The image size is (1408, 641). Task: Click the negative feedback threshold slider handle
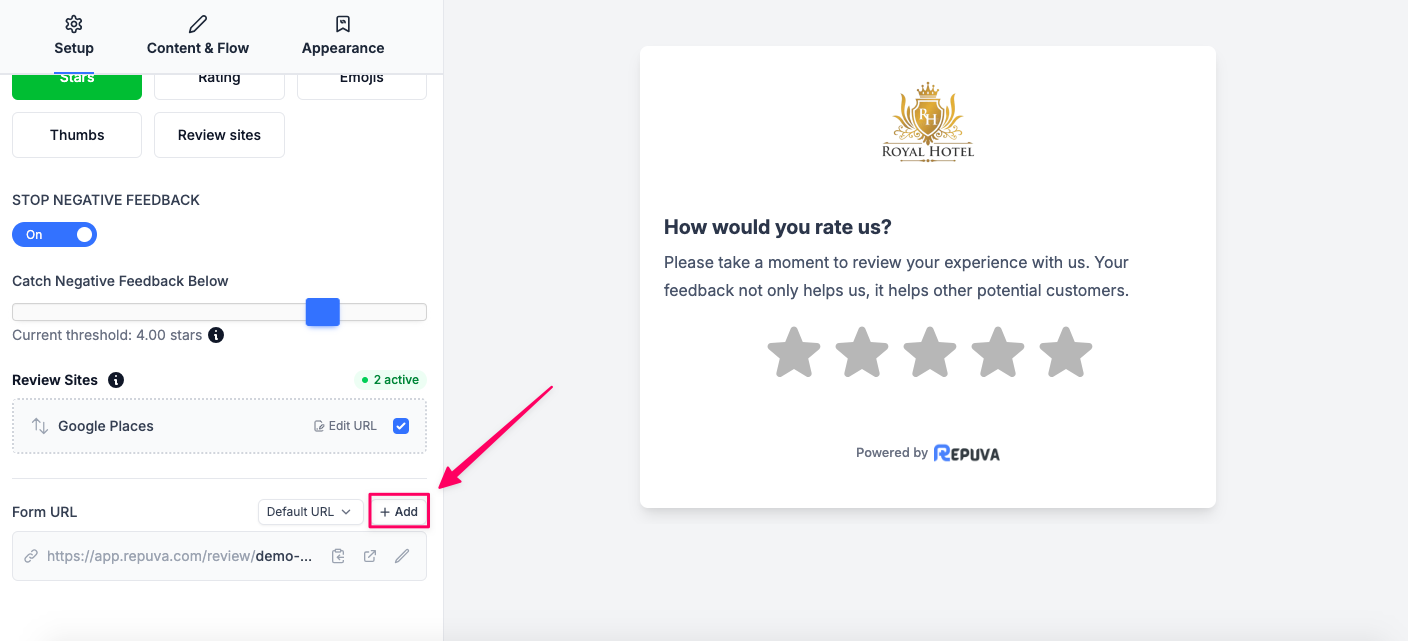tap(323, 312)
